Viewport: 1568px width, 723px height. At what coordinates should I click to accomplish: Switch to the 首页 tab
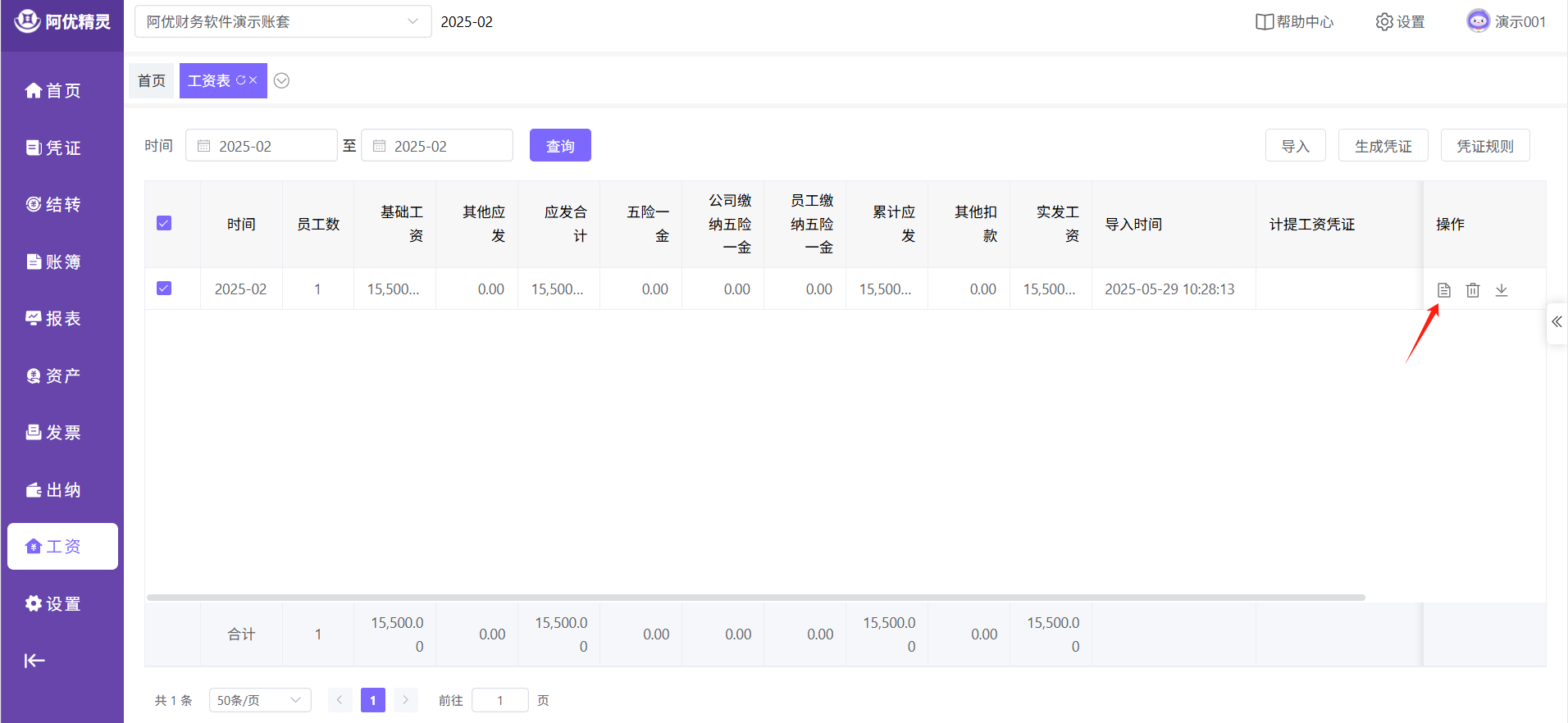click(152, 80)
